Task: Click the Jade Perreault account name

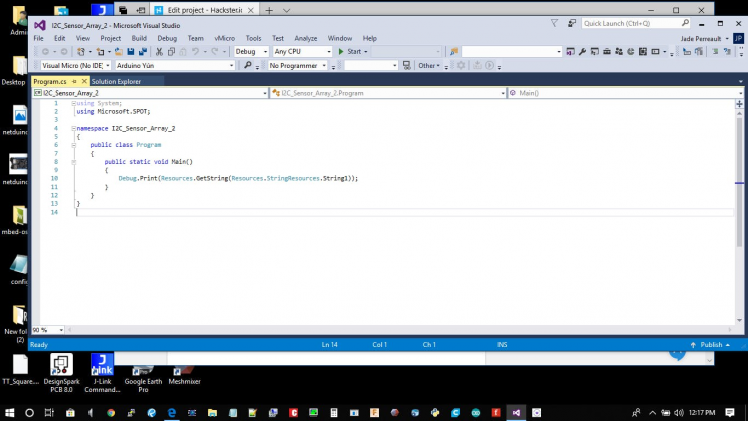Action: [x=701, y=39]
